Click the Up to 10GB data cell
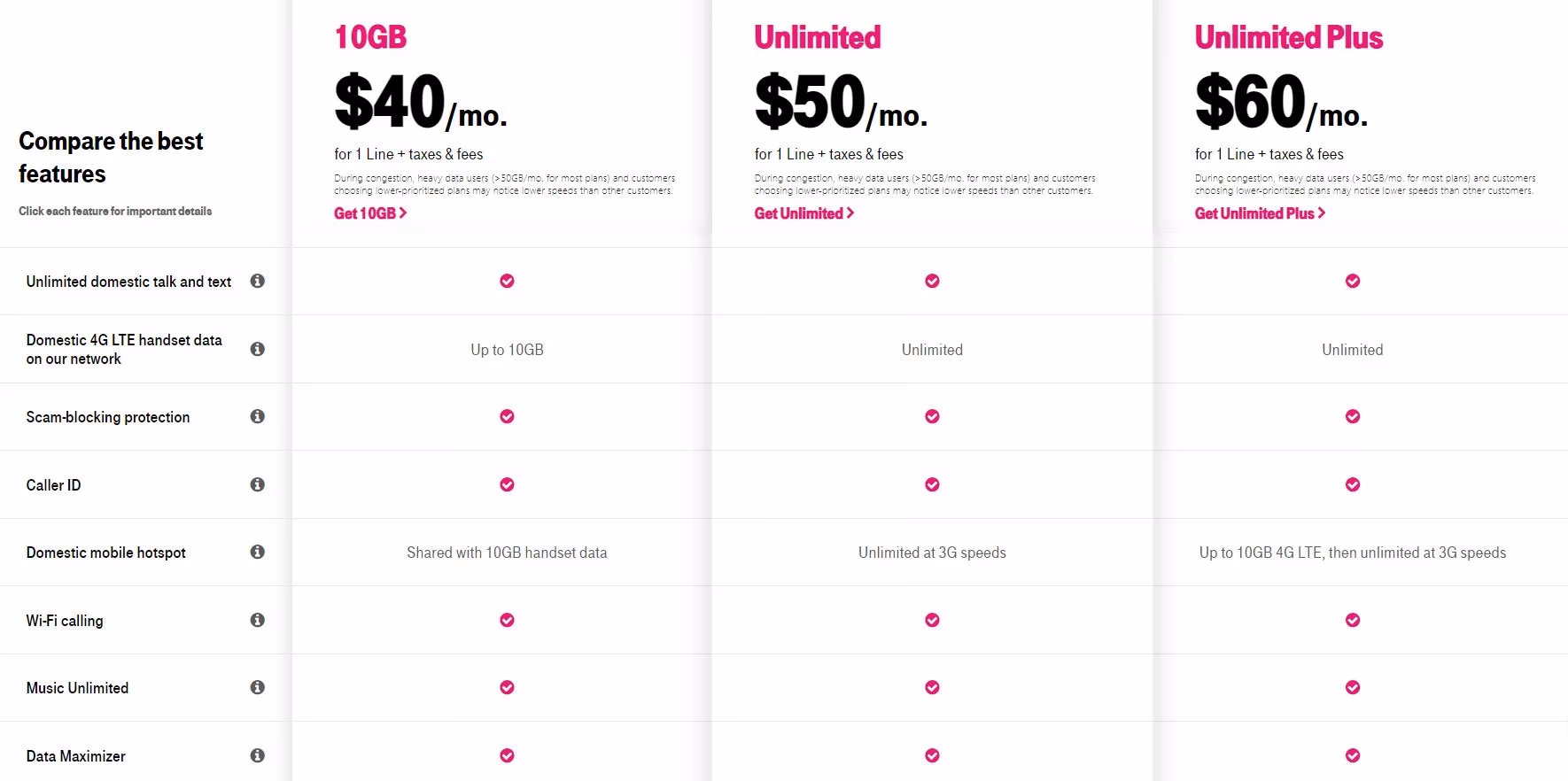This screenshot has width=1568, height=781. tap(506, 349)
